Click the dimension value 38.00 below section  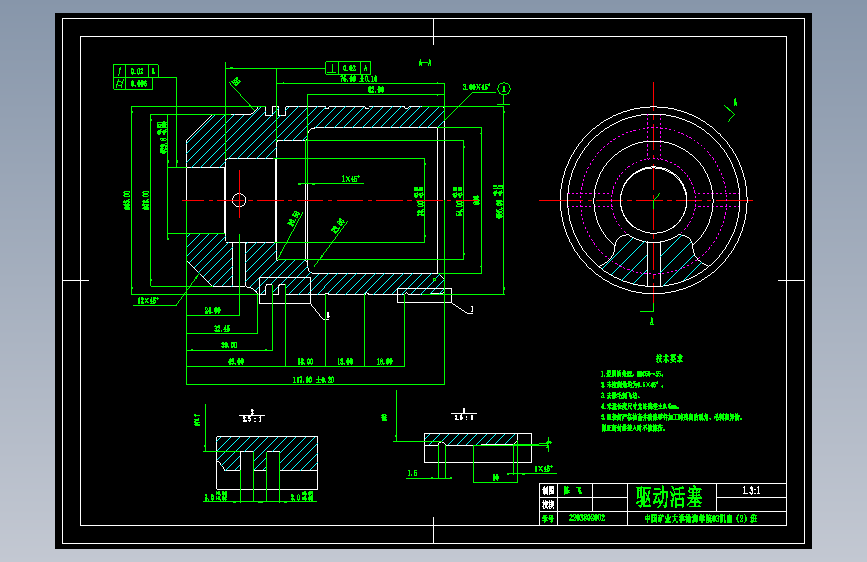click(x=229, y=345)
